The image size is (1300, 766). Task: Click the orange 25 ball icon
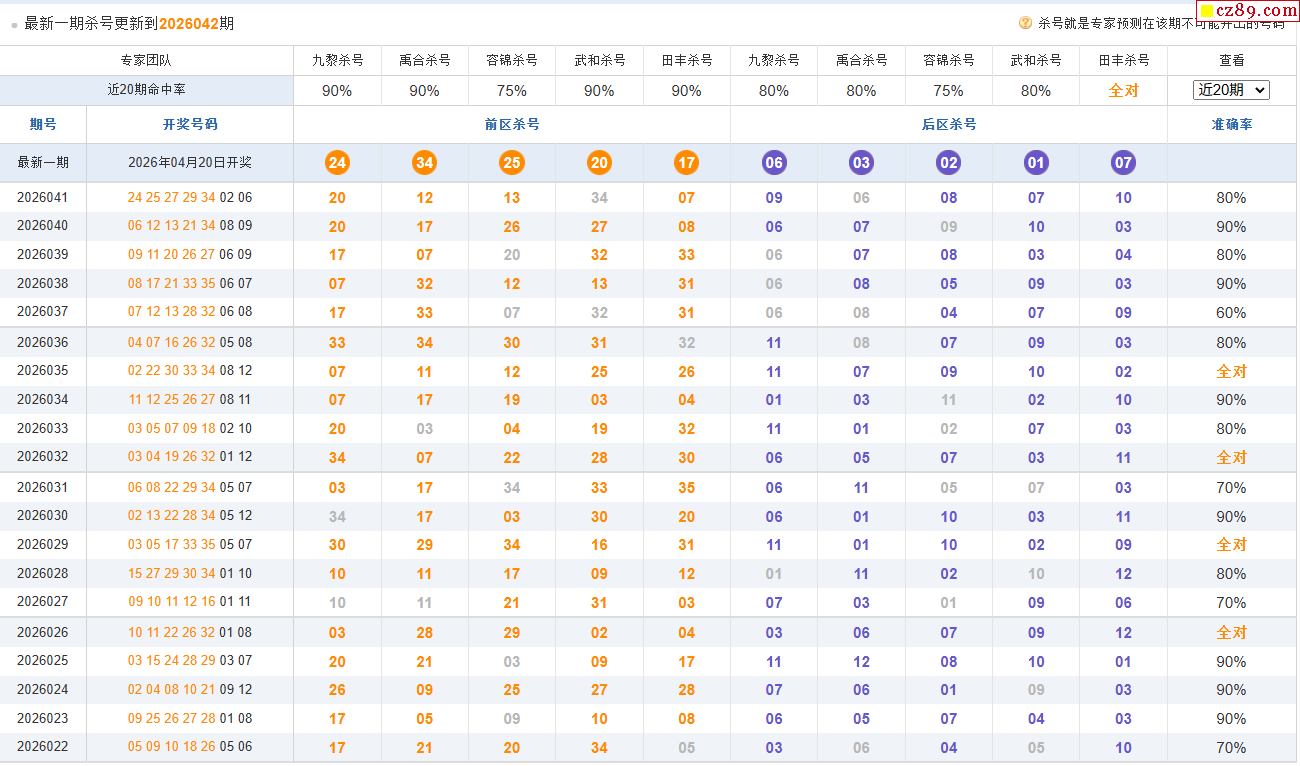512,163
